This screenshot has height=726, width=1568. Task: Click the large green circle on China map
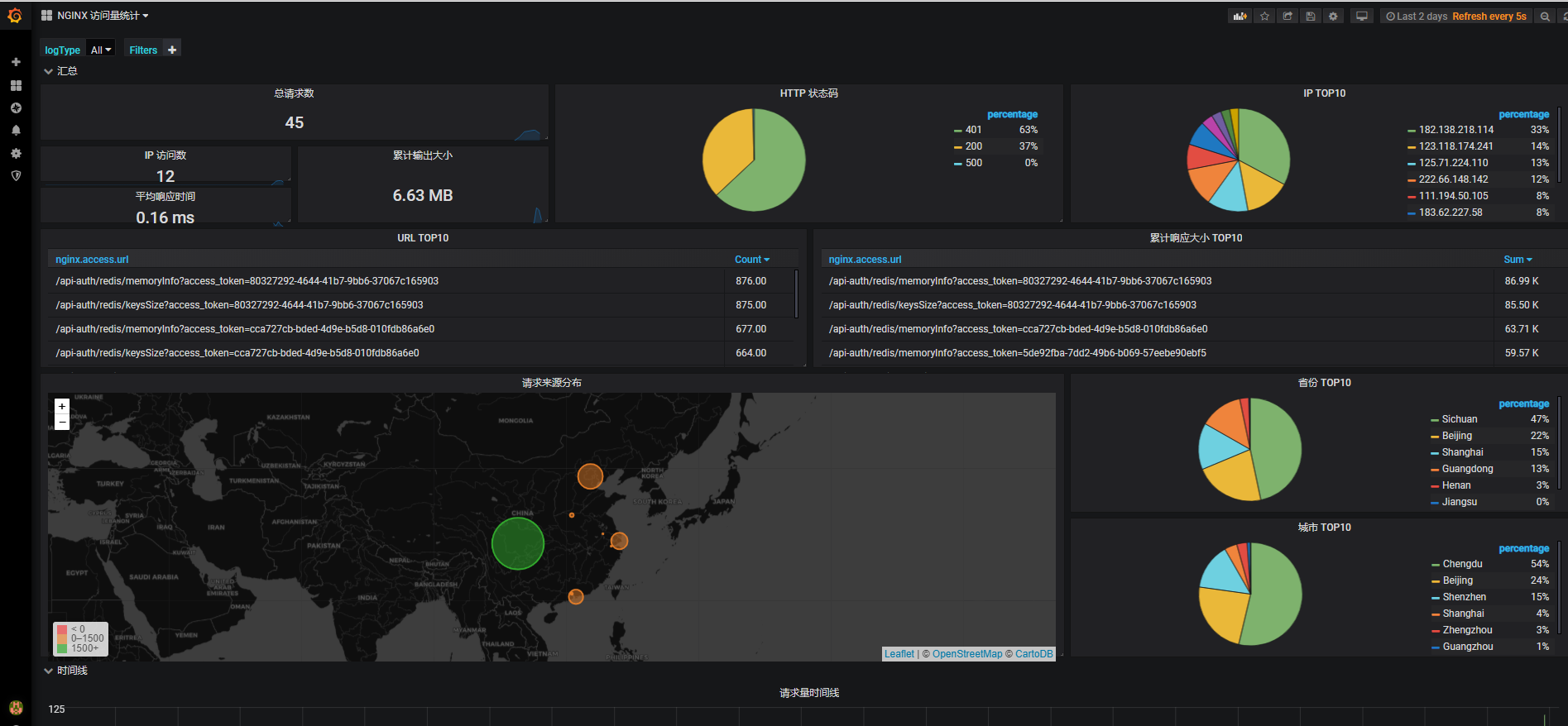click(x=518, y=543)
